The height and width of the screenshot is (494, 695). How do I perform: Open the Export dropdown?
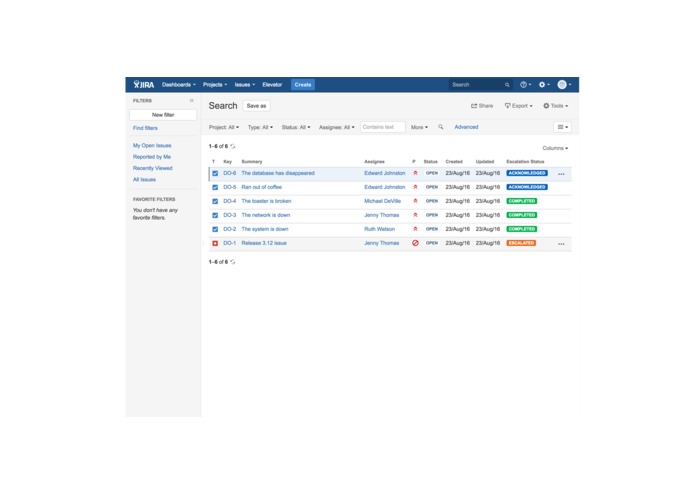tap(519, 106)
